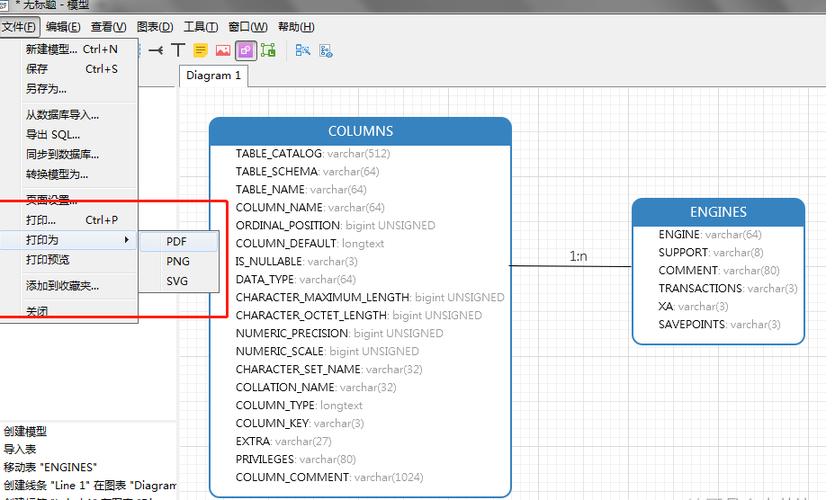Select 从数据库导入... menu entry

tap(62, 115)
